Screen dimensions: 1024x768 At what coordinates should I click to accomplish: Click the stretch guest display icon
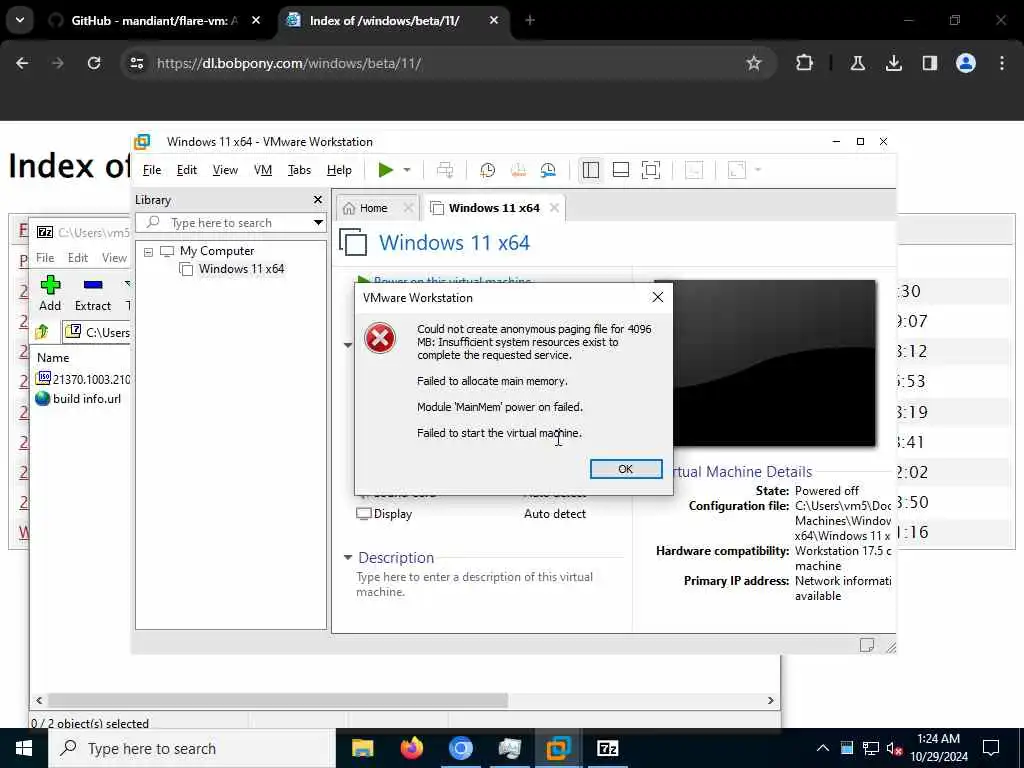737,170
